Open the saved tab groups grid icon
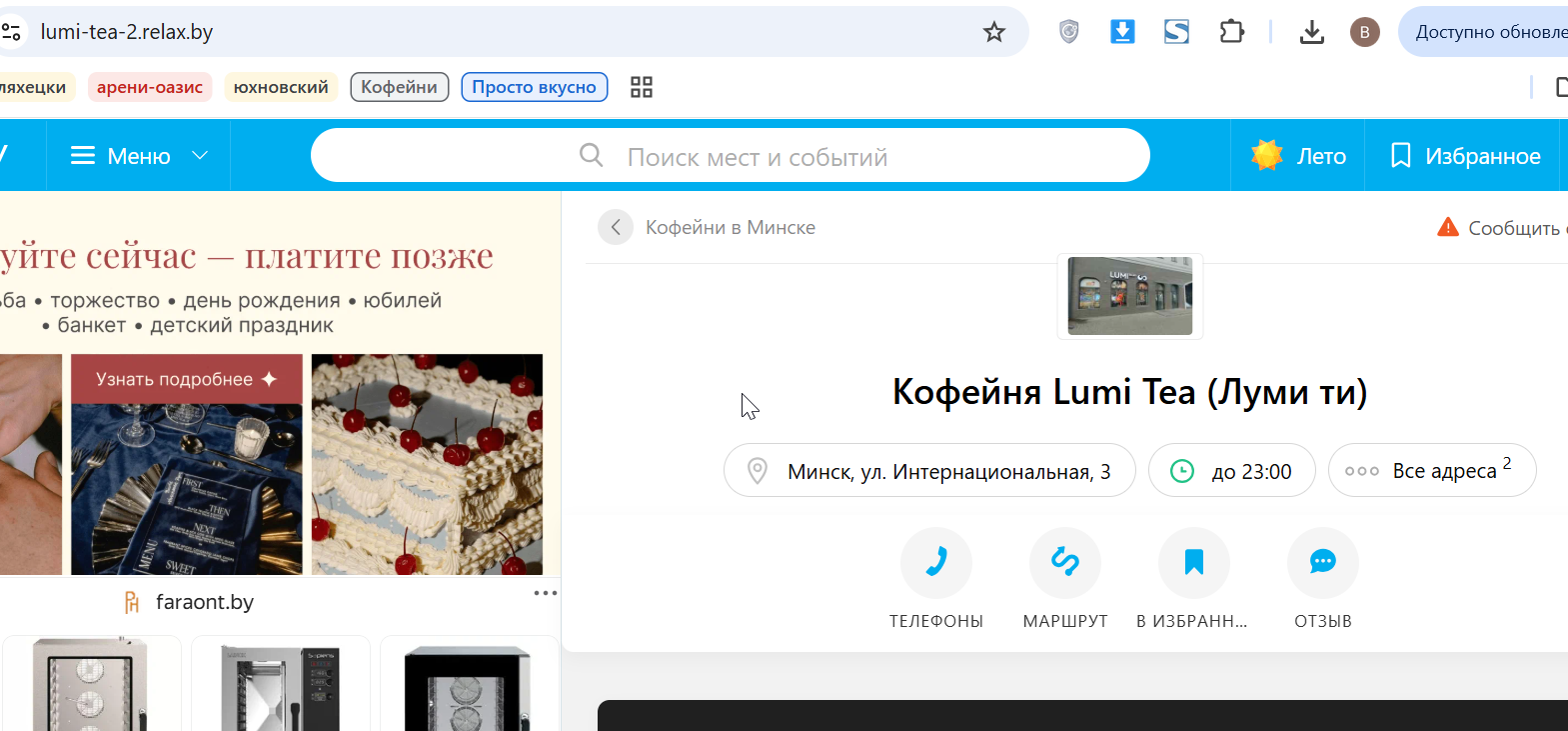Screen dimensions: 1568x731 (642, 87)
